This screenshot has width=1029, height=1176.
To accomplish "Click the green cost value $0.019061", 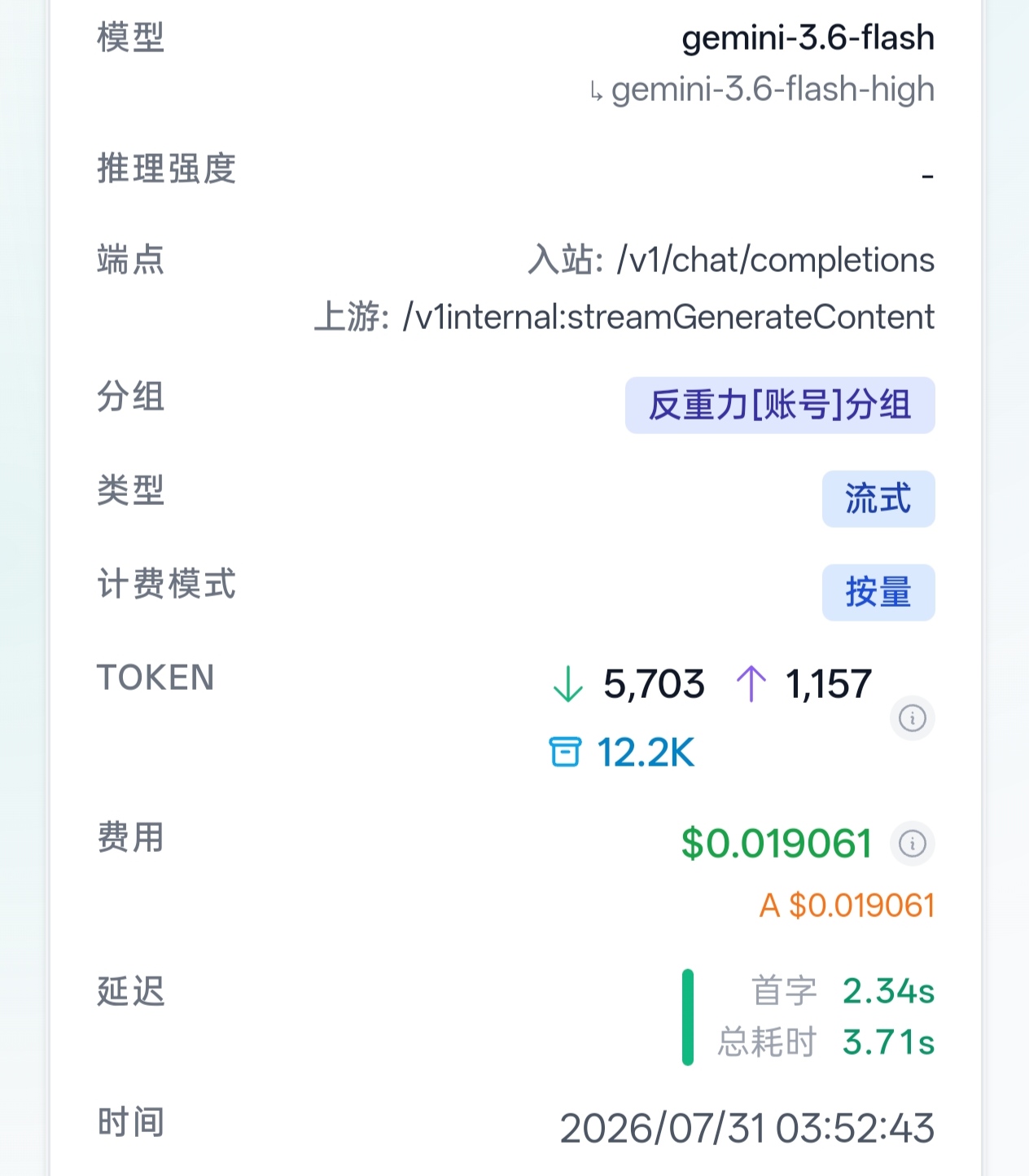I will 777,844.
